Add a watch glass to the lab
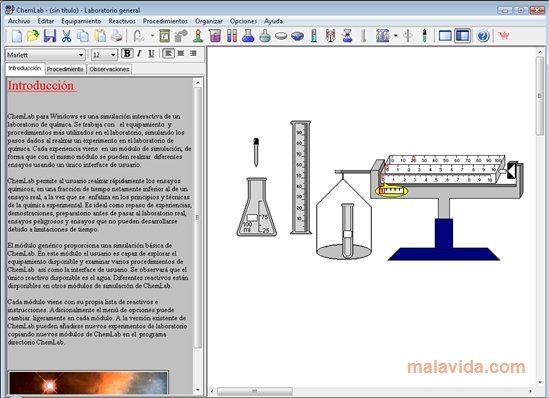 (x=281, y=36)
